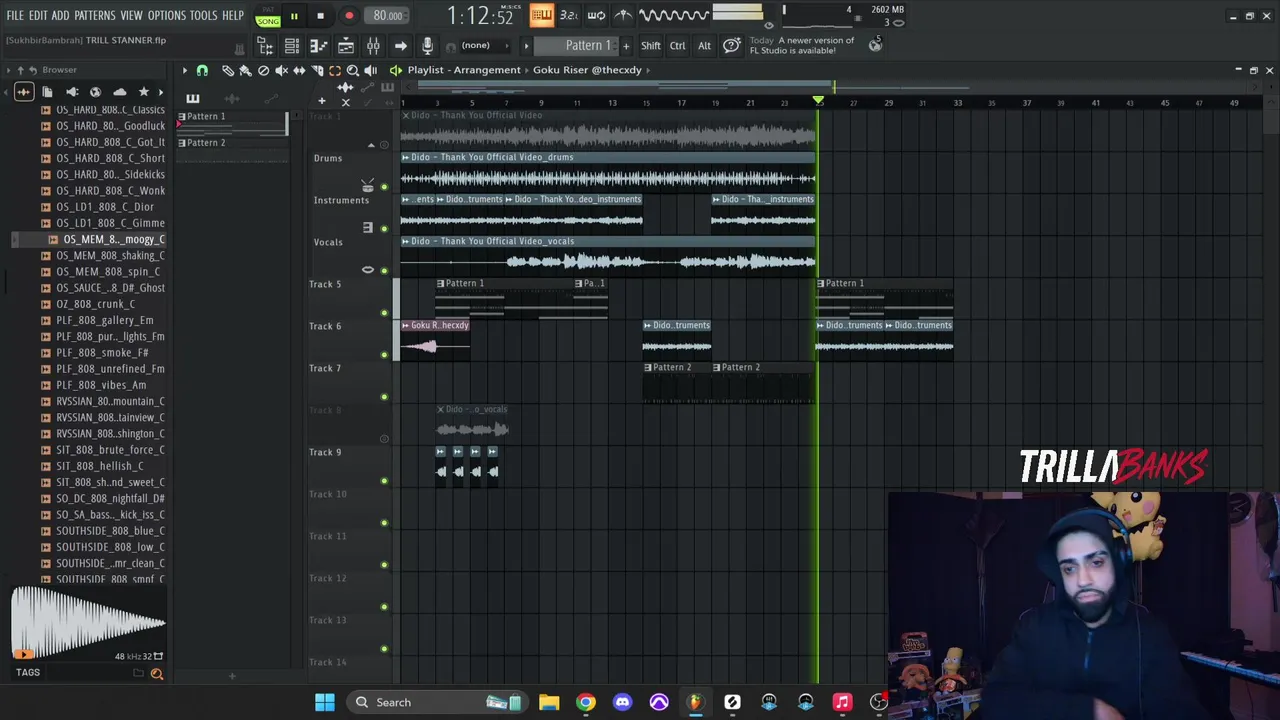
Task: Open the EDIT menu
Action: point(38,16)
